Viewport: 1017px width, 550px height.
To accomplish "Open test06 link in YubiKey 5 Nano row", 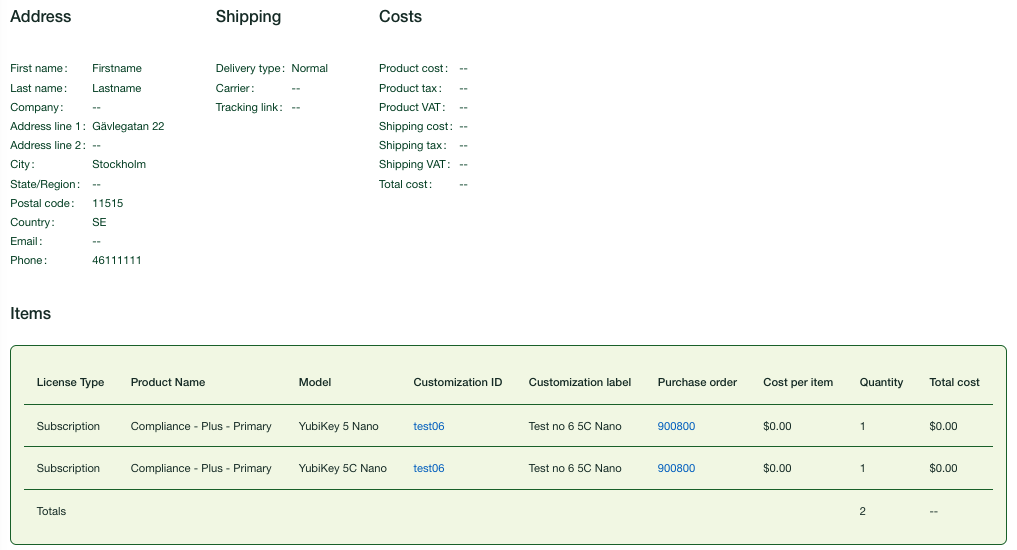I will [x=428, y=426].
